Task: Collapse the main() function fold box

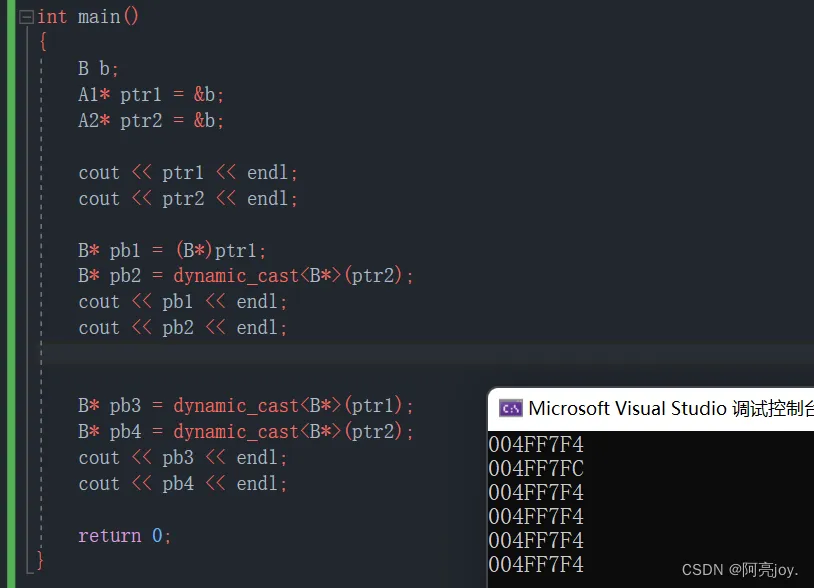Action: point(26,17)
